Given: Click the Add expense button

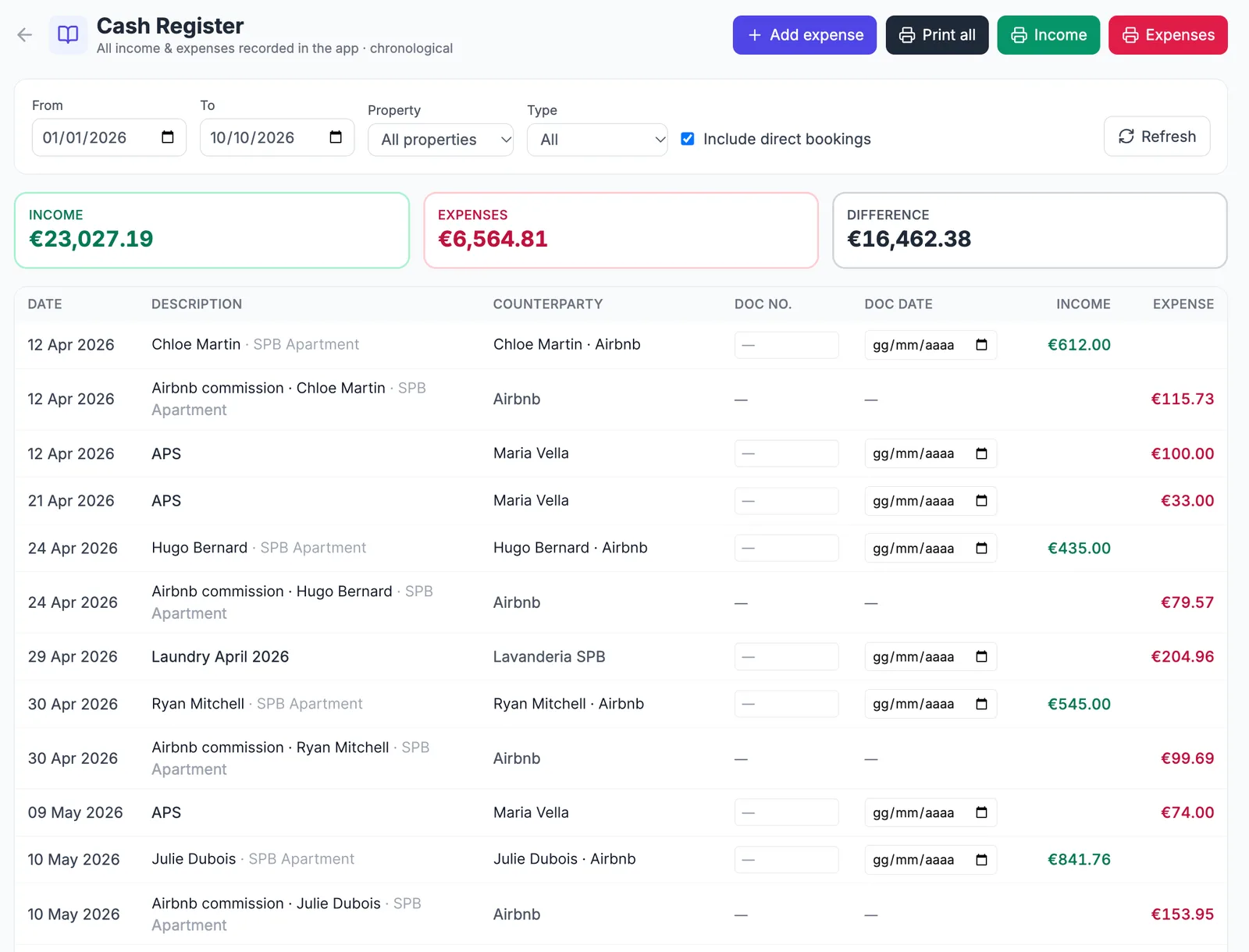Looking at the screenshot, I should [805, 35].
